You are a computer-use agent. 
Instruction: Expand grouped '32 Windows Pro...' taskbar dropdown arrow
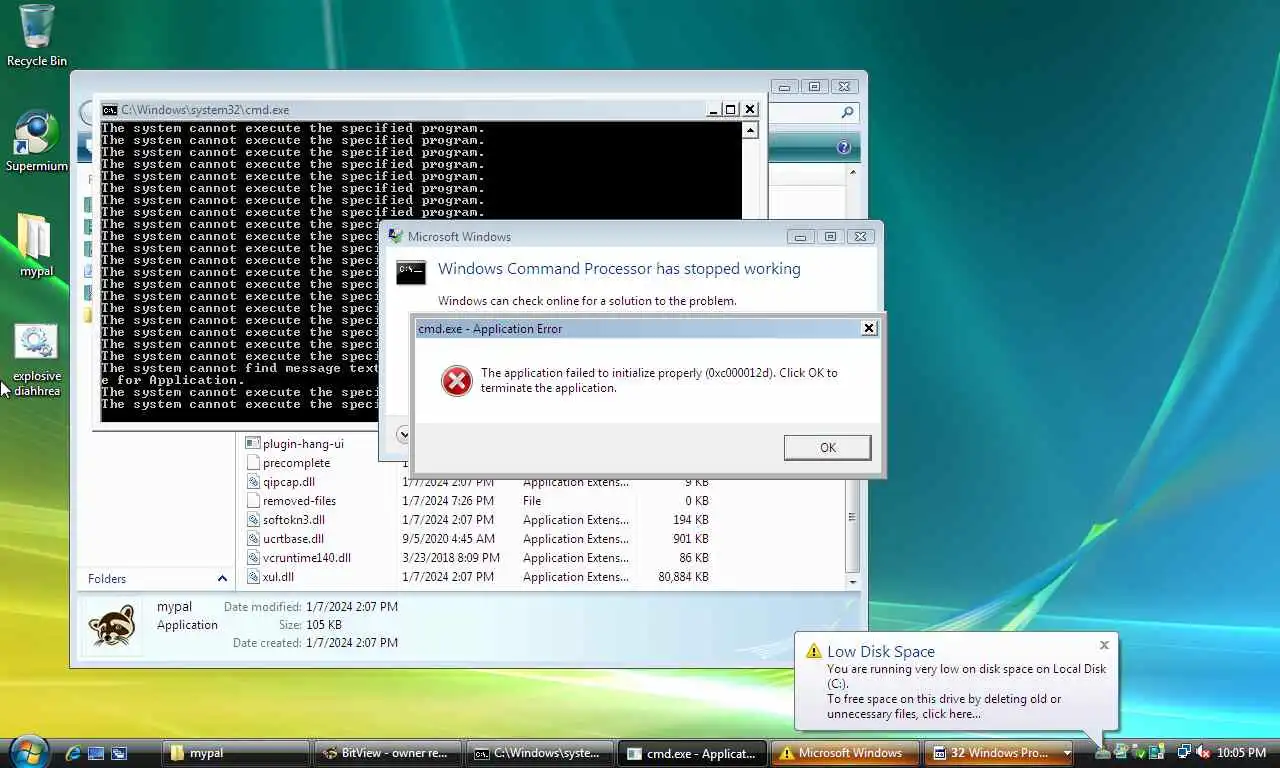click(1067, 753)
